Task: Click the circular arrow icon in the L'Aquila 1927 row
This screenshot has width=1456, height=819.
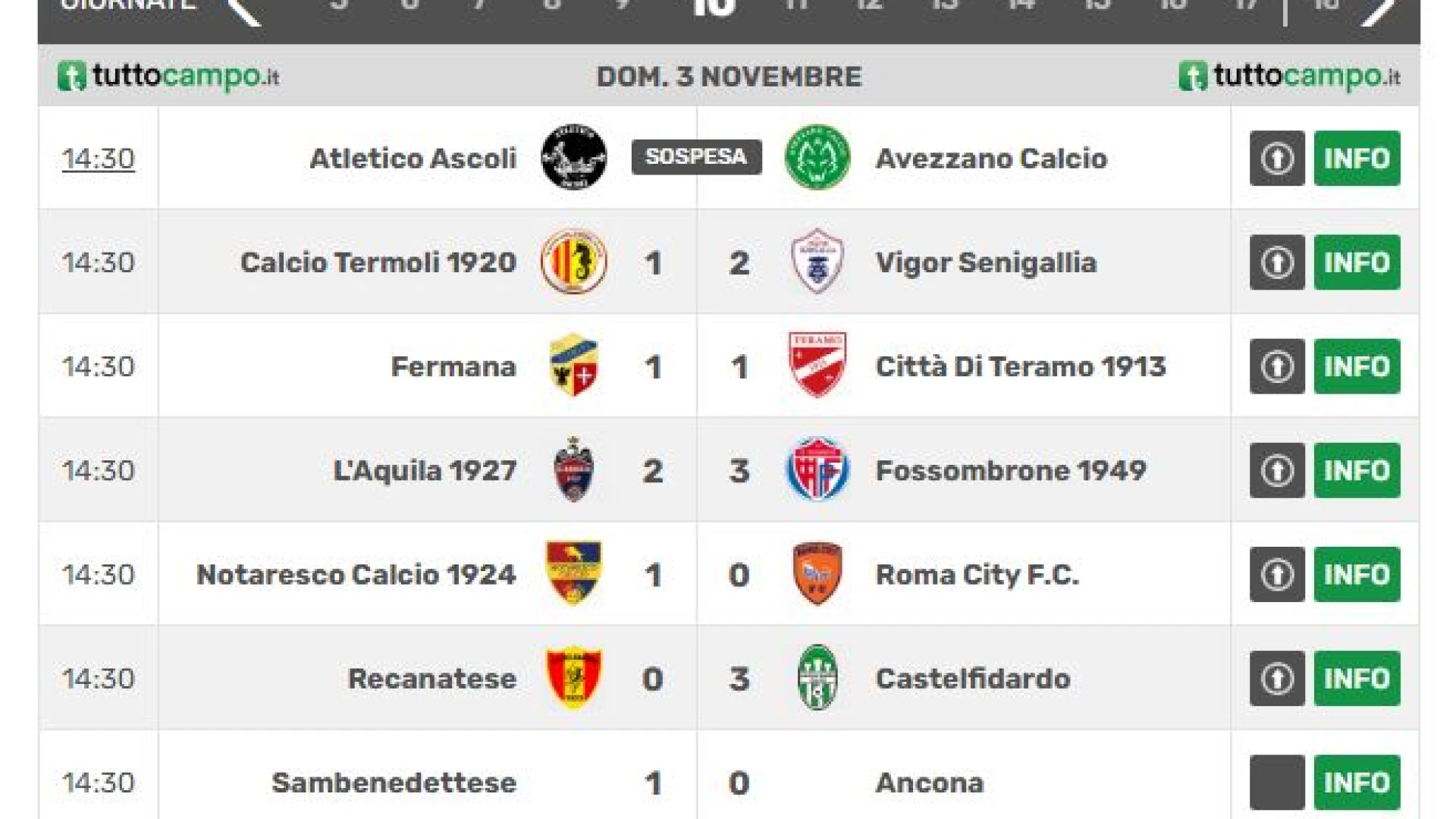Action: tap(1277, 470)
